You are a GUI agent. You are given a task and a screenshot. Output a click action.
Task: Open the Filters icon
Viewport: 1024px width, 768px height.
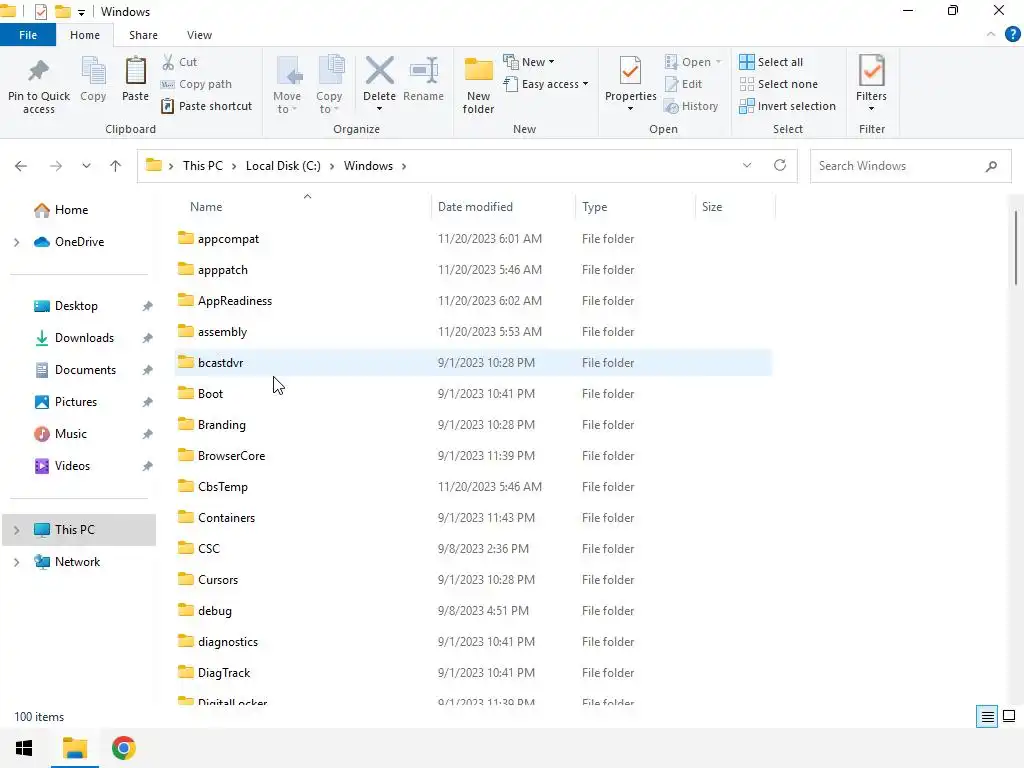[872, 71]
